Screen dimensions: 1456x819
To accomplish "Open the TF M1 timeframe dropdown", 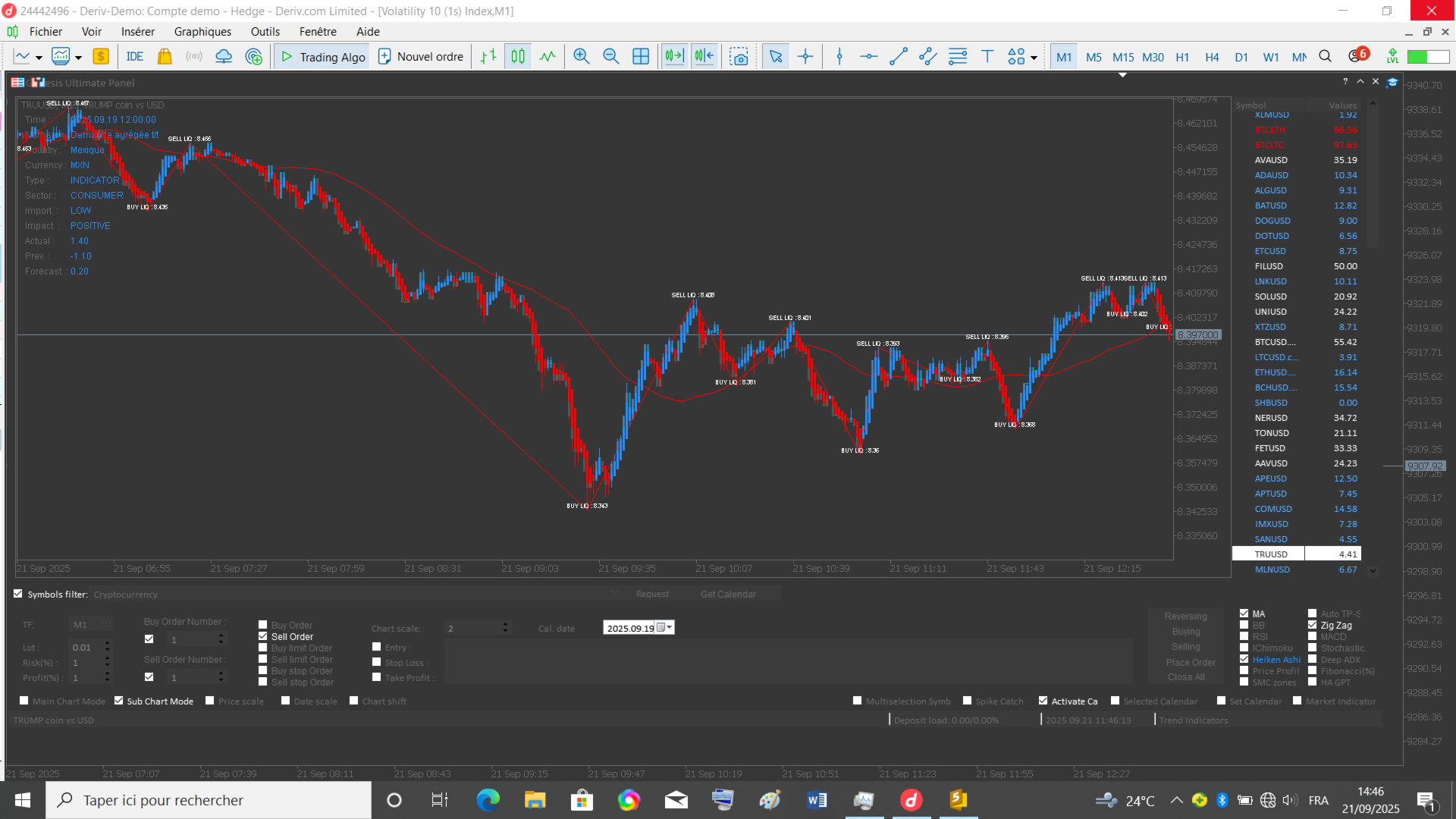I will coord(106,624).
